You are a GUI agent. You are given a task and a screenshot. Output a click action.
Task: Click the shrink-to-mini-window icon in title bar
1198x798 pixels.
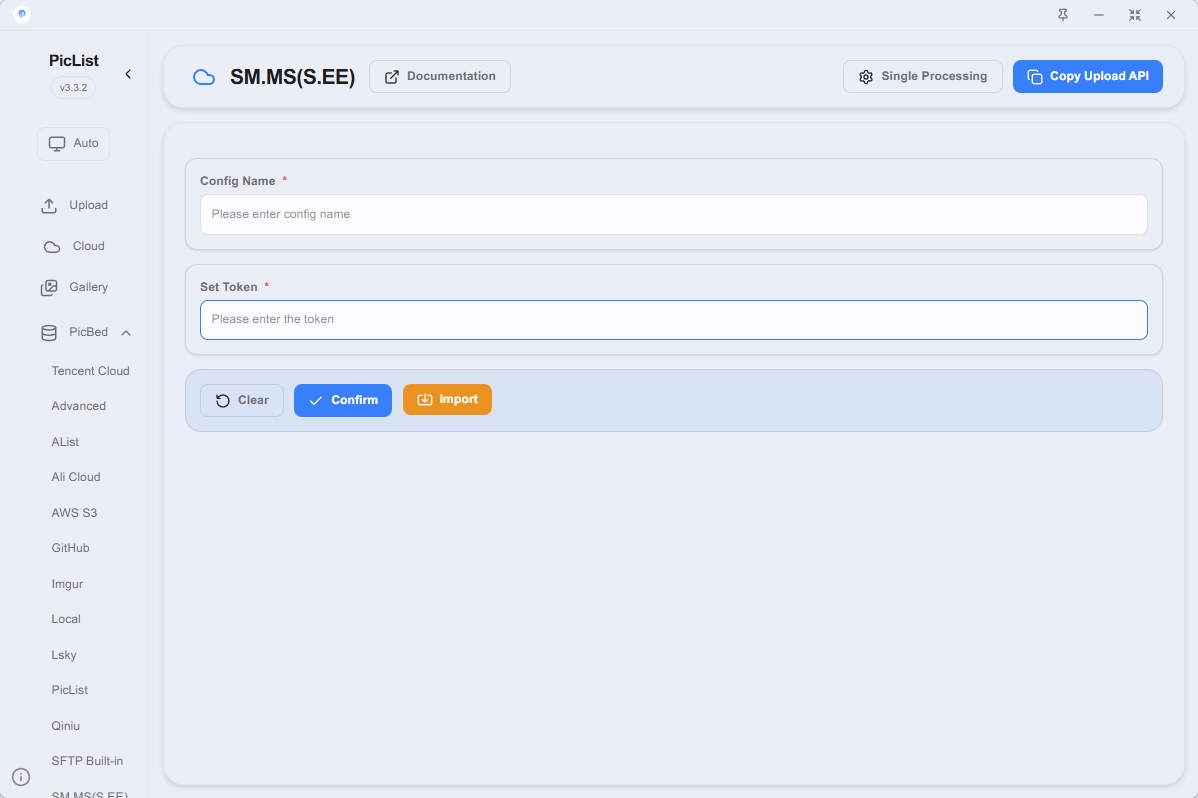pos(1135,15)
